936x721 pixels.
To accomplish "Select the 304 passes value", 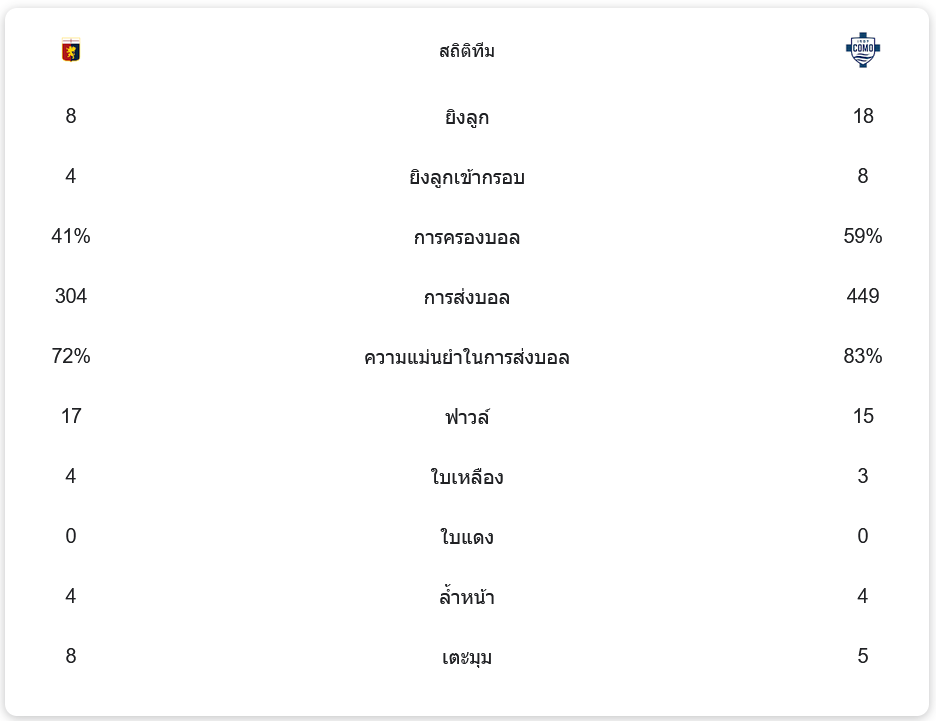I will [x=71, y=296].
